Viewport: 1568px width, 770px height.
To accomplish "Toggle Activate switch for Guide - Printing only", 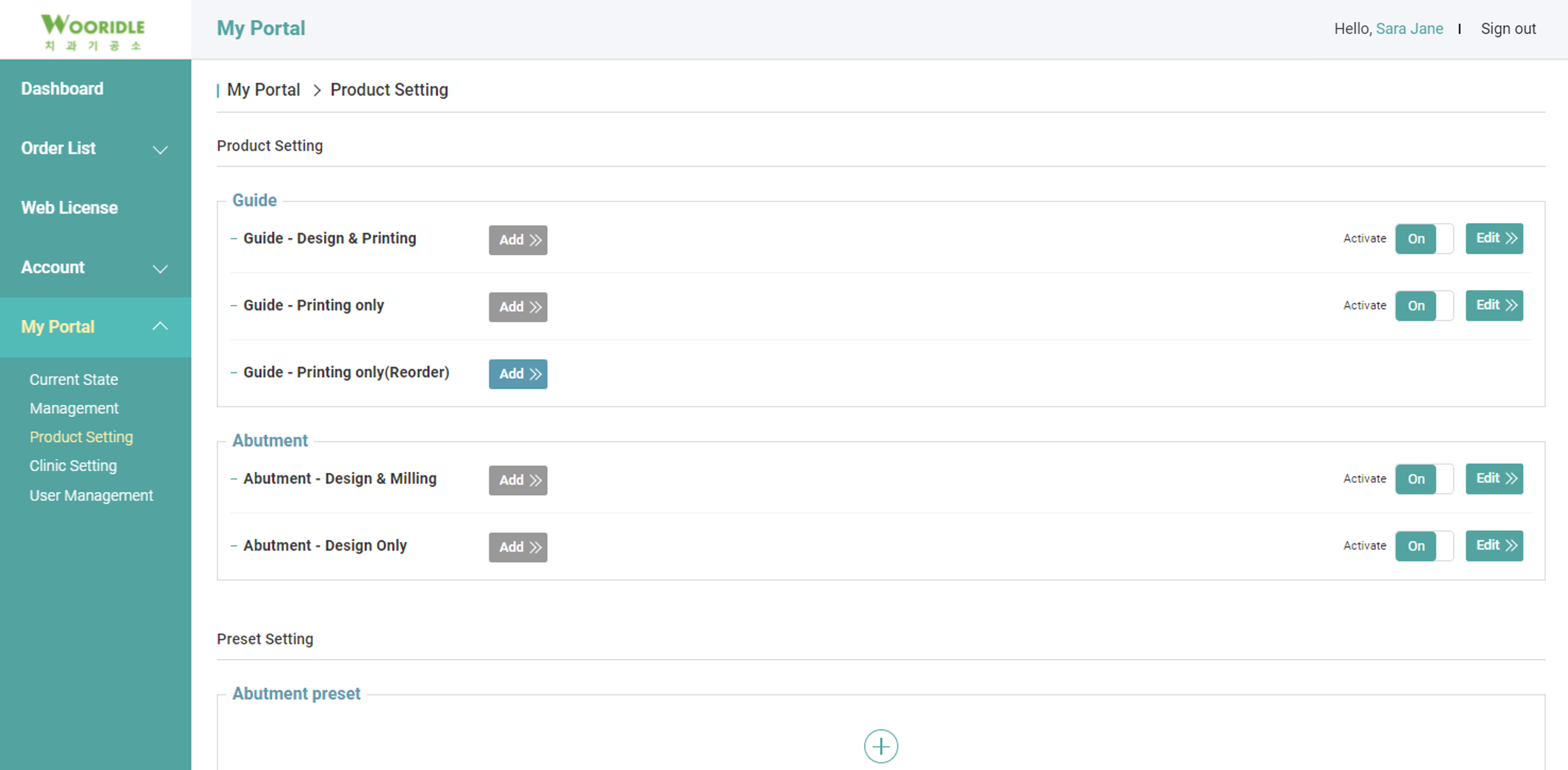I will [1423, 306].
